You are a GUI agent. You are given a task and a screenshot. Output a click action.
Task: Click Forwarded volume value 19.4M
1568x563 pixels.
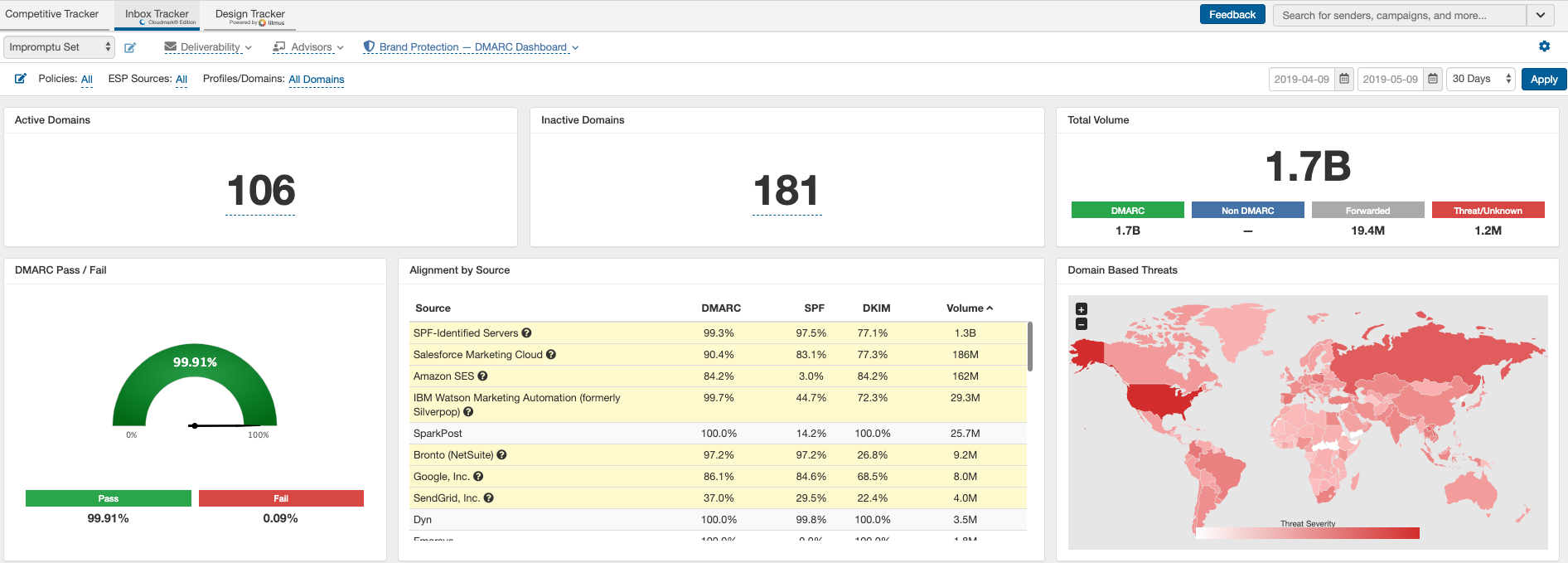(x=1367, y=231)
